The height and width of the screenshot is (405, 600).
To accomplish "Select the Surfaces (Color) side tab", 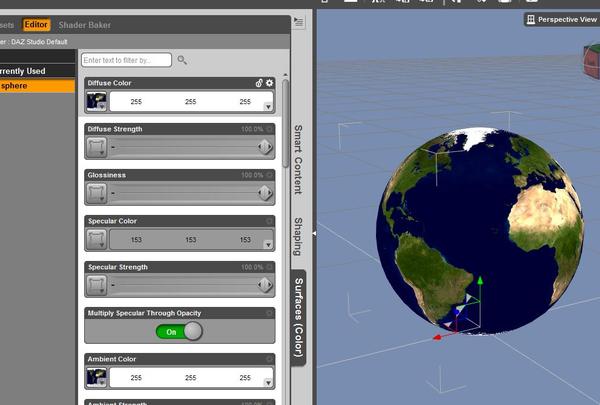I will (298, 318).
